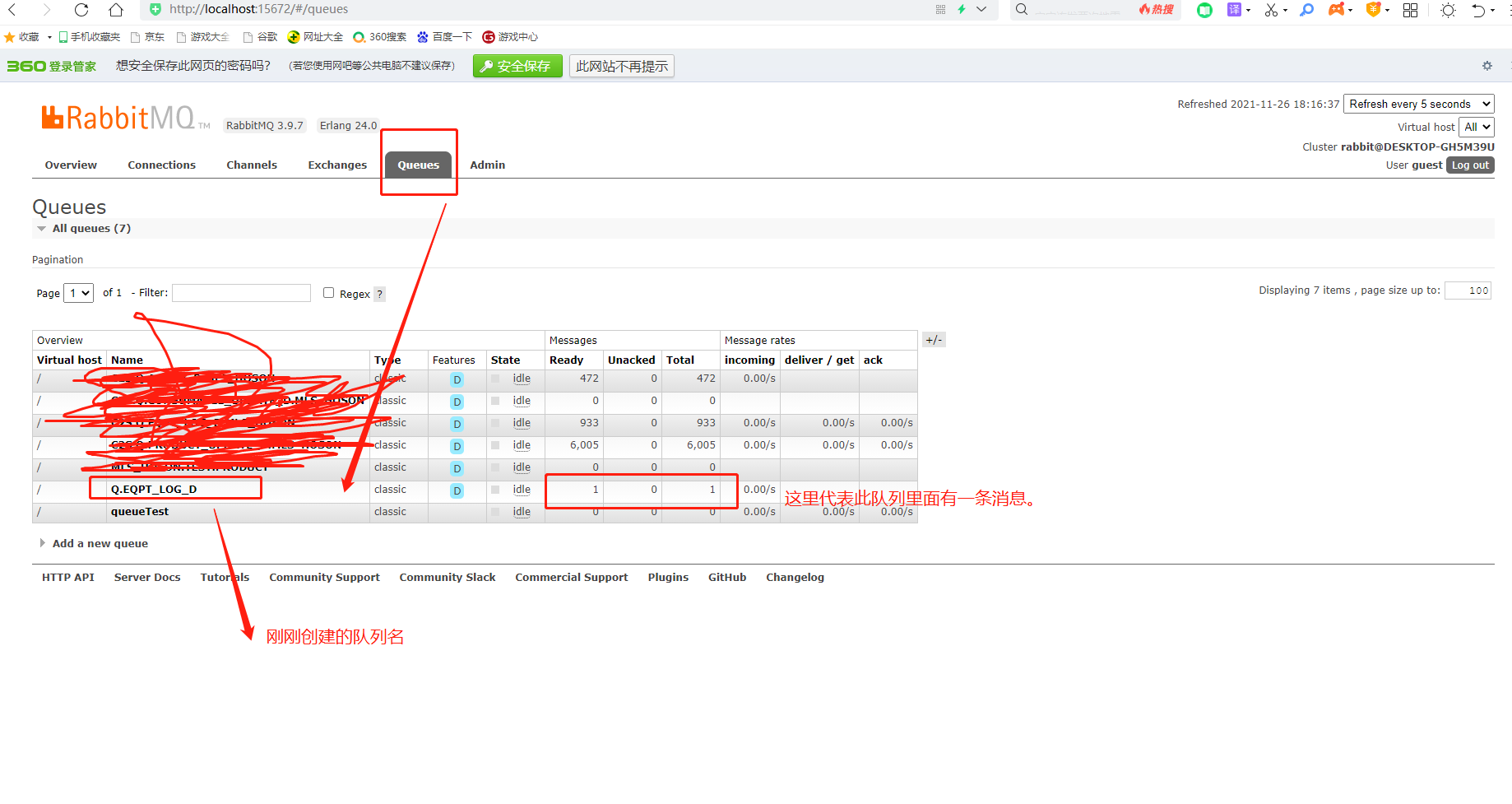Go back in browser history

pyautogui.click(x=12, y=10)
